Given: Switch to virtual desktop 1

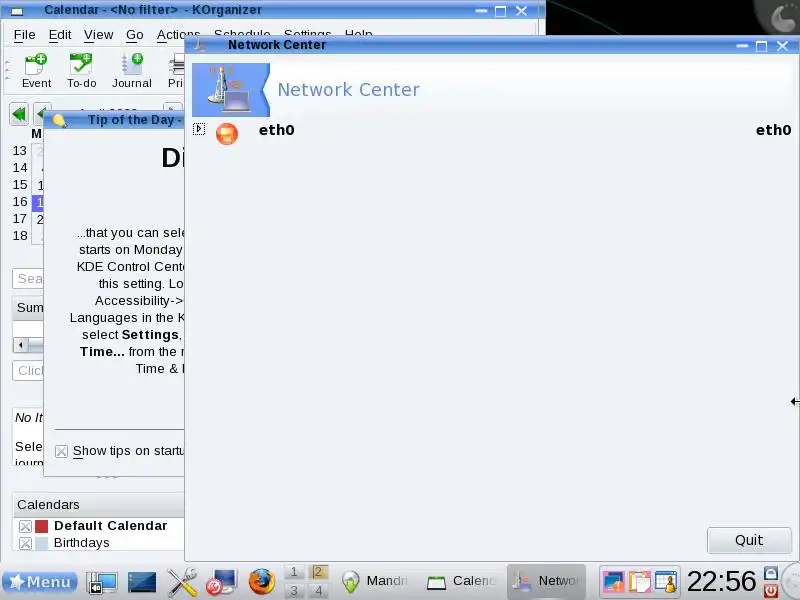Looking at the screenshot, I should [x=294, y=572].
